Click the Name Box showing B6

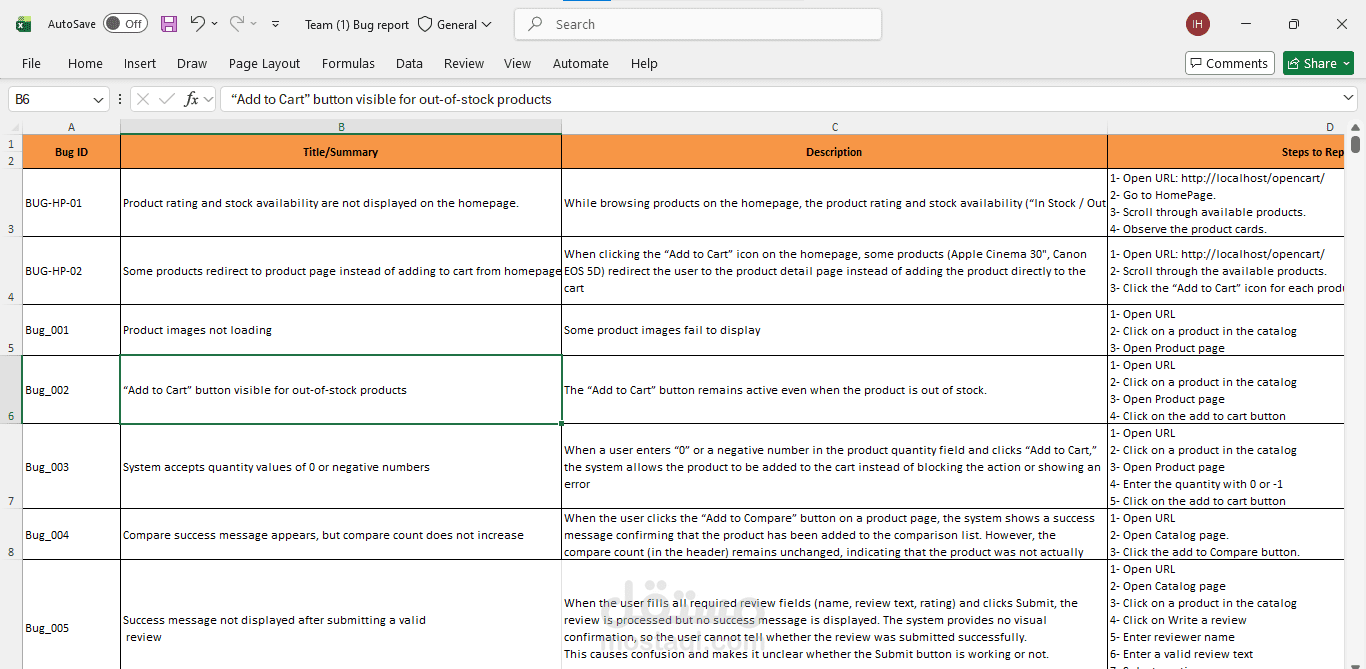click(50, 99)
